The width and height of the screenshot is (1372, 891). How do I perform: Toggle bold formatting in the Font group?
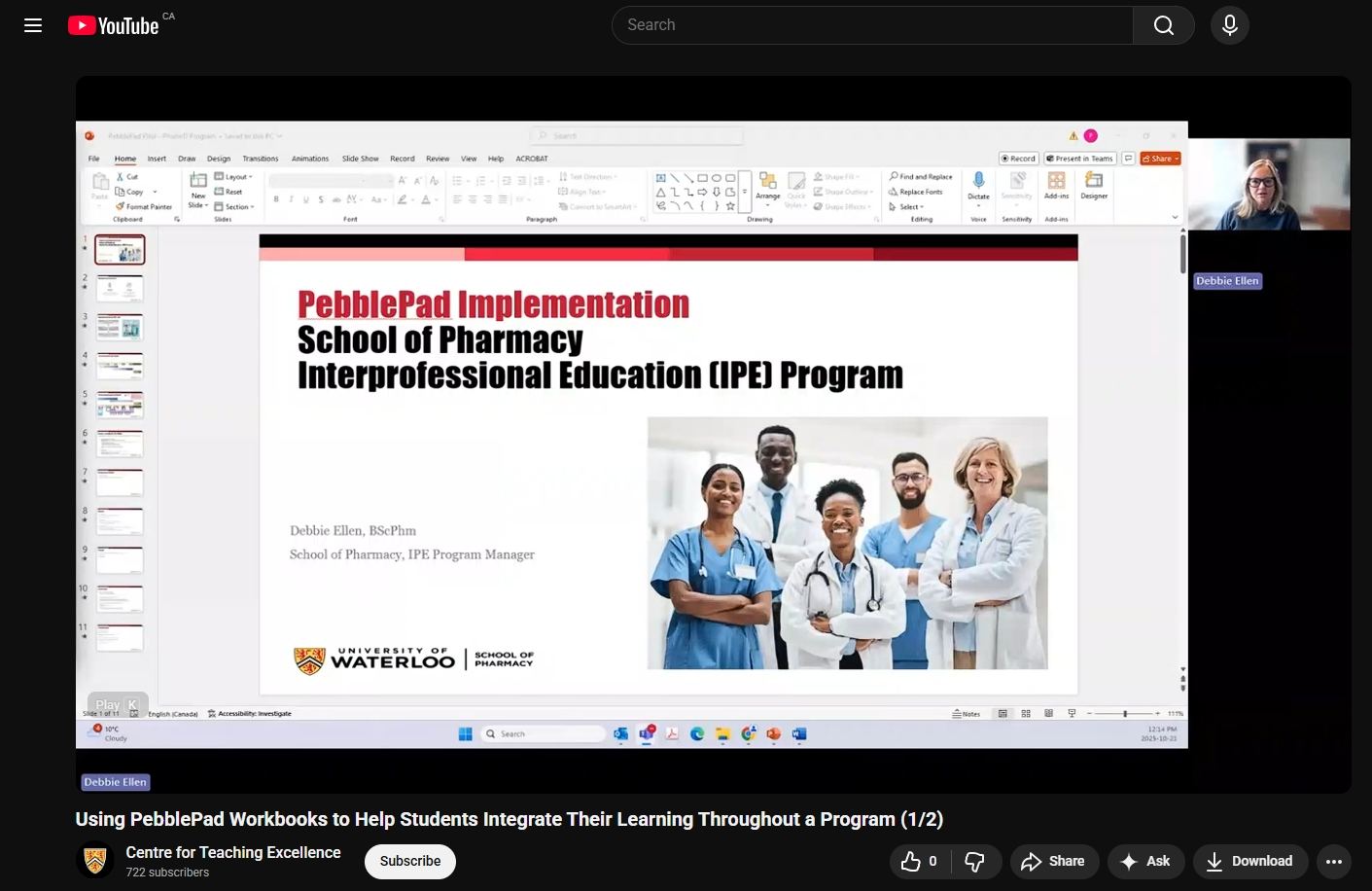(x=275, y=198)
